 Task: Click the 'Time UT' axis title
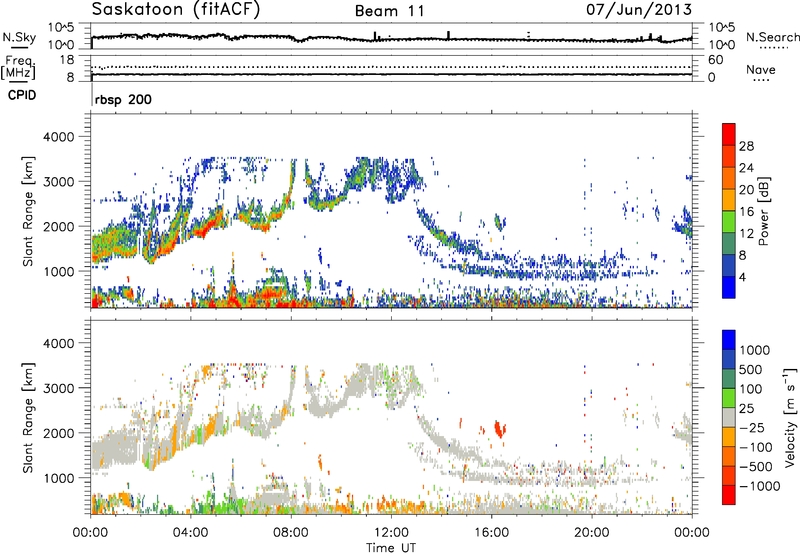(x=391, y=548)
